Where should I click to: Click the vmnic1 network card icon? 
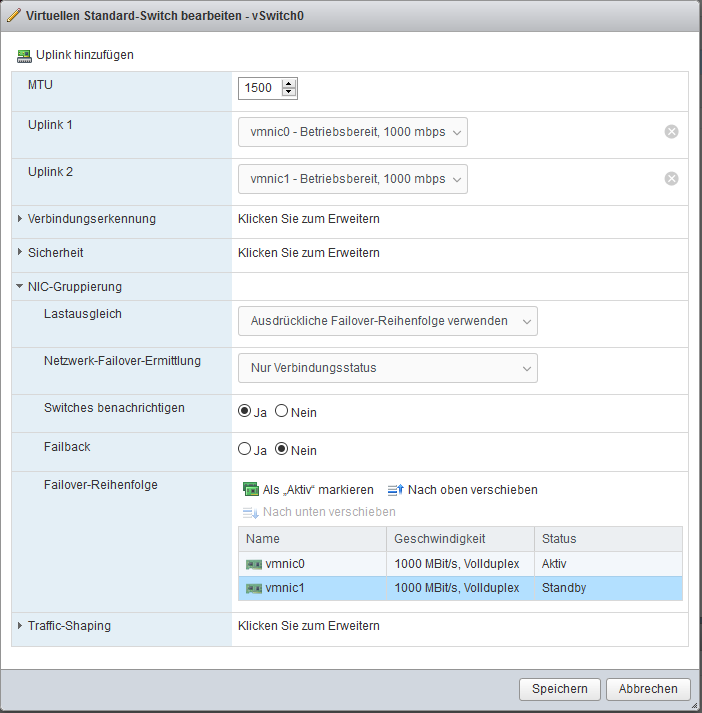tap(254, 588)
